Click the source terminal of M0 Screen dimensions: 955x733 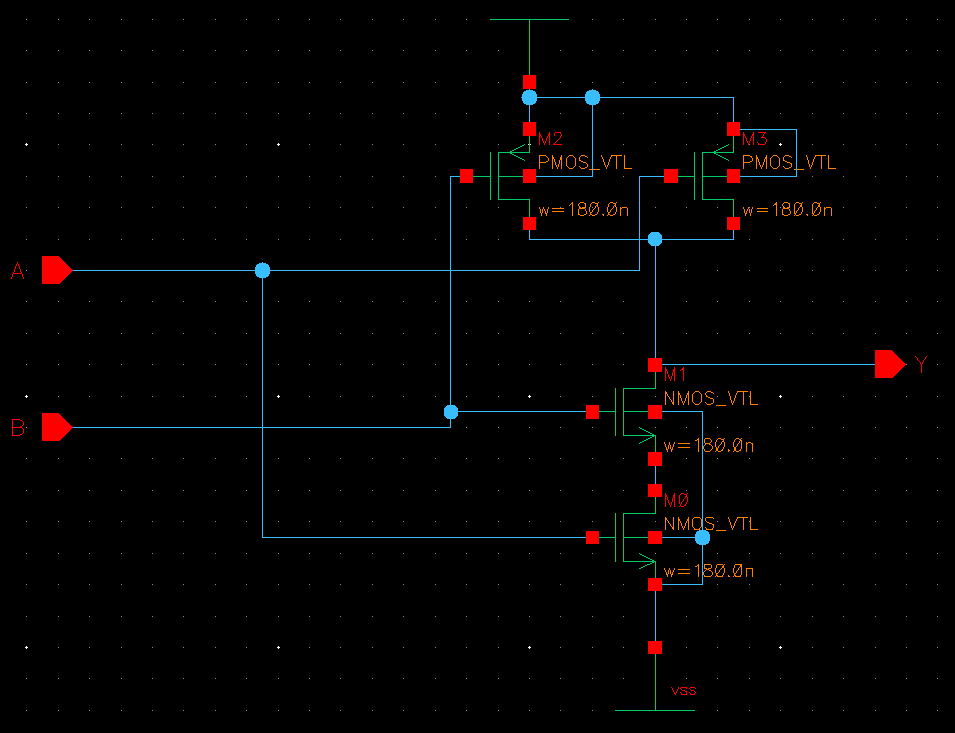click(655, 584)
